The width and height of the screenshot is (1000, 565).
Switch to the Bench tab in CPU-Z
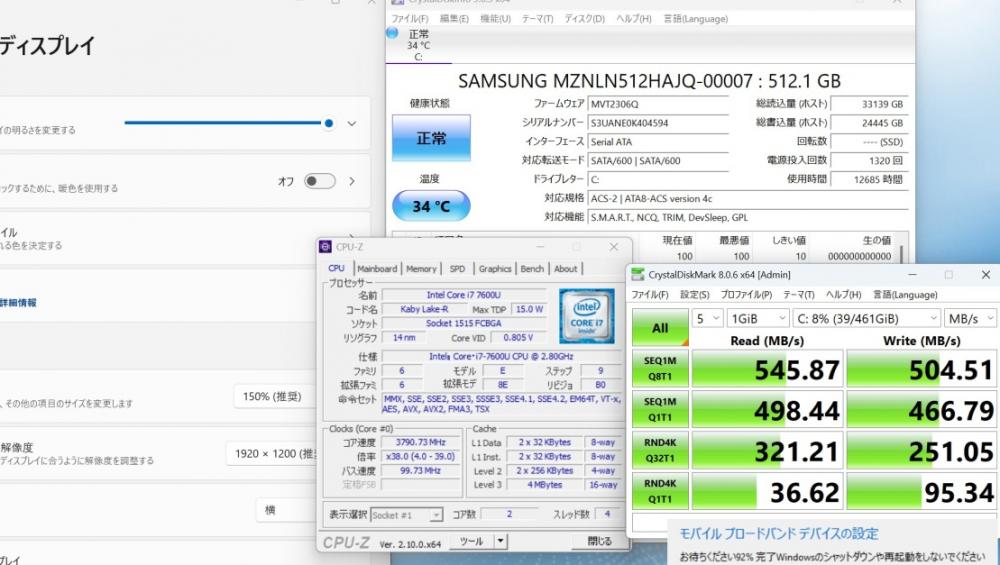532,269
